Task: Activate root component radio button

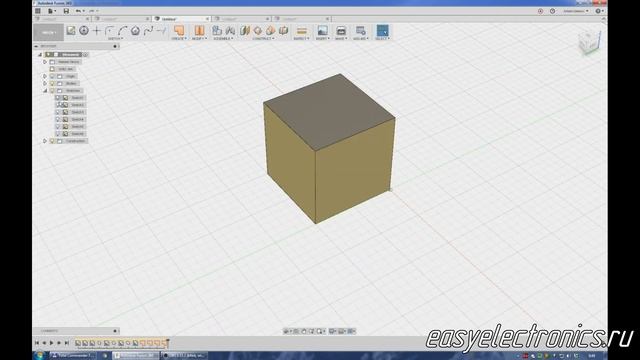Action: click(86, 54)
